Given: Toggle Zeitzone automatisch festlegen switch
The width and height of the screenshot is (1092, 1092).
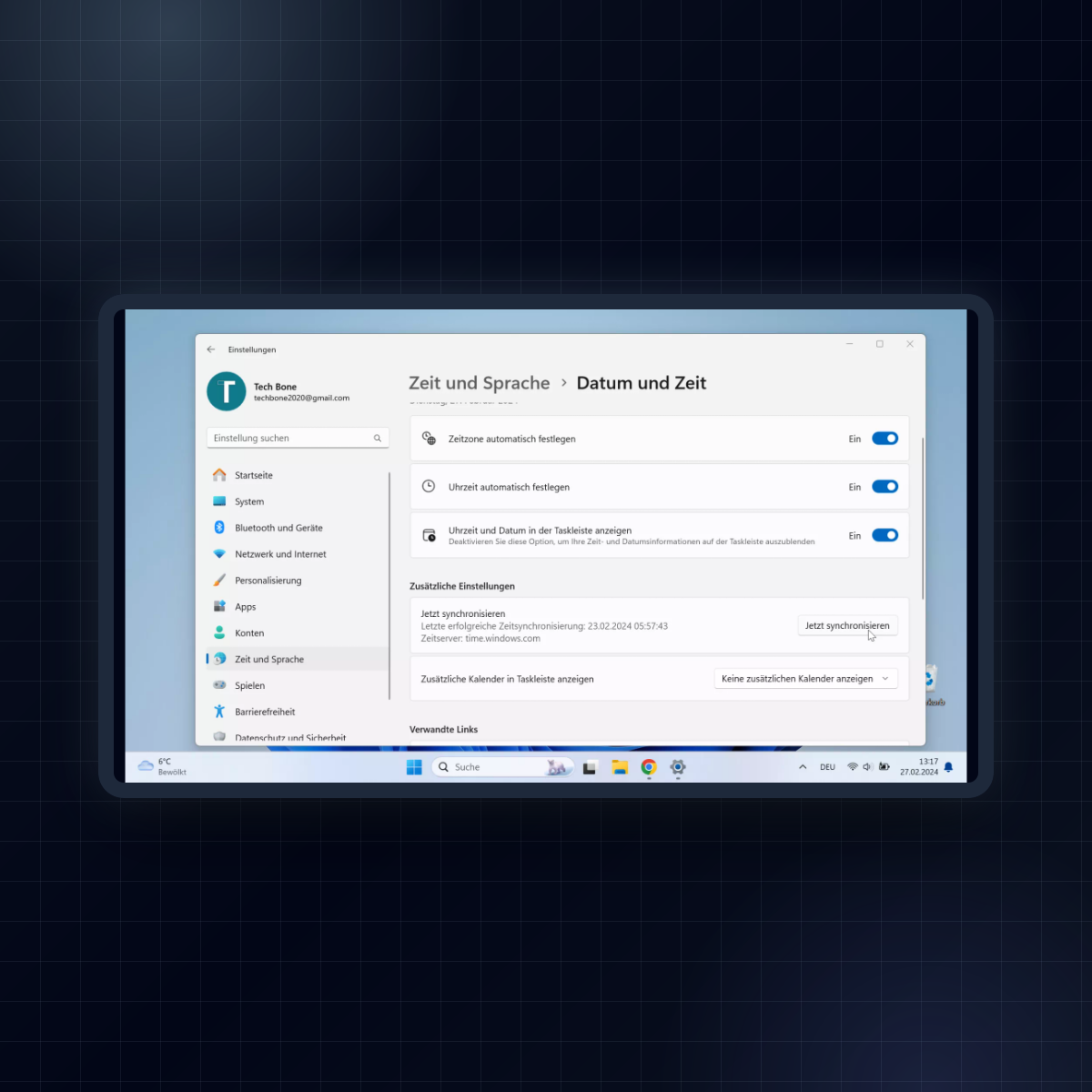Looking at the screenshot, I should tap(885, 439).
